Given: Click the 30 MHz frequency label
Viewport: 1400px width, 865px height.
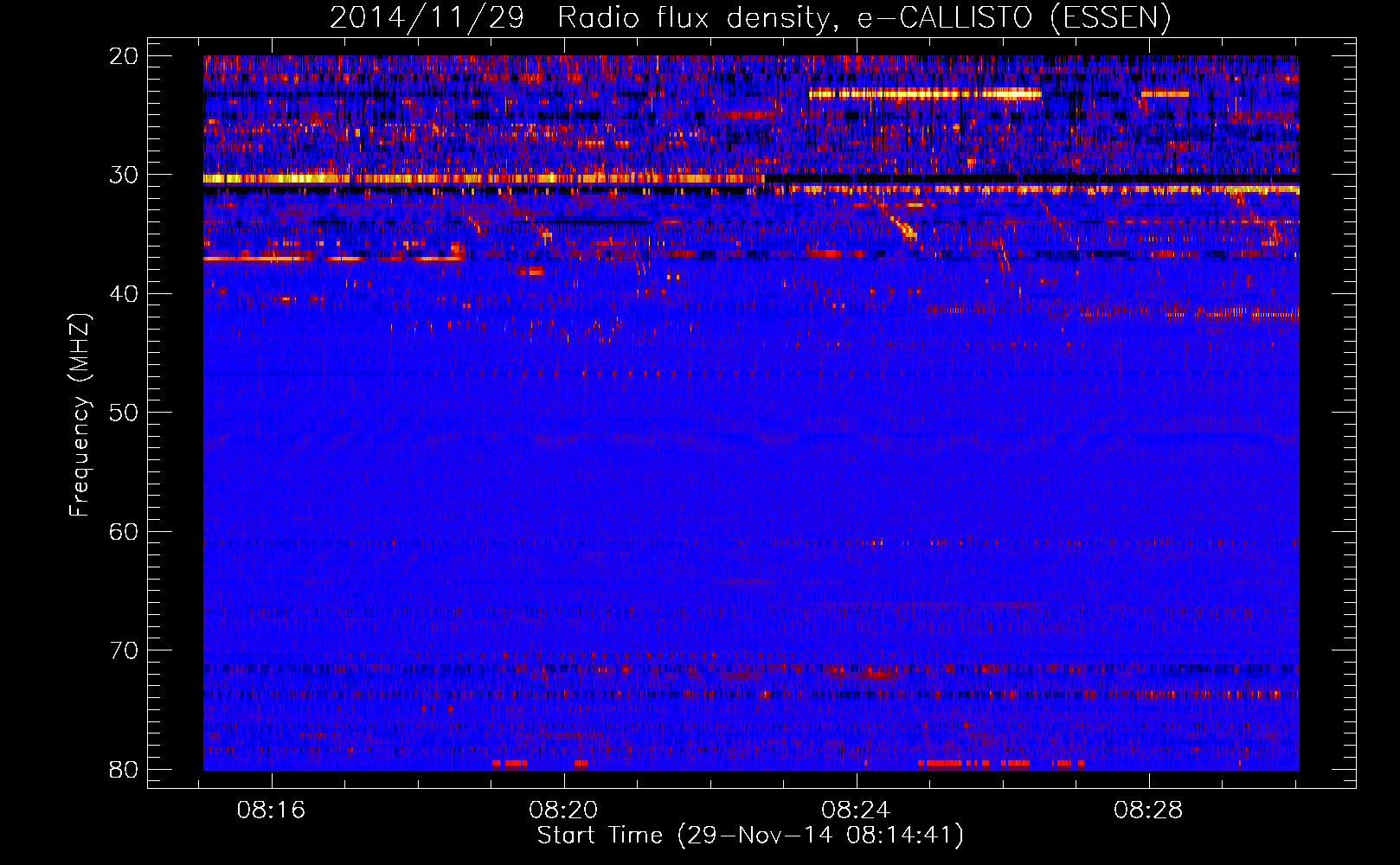Looking at the screenshot, I should pos(124,175).
